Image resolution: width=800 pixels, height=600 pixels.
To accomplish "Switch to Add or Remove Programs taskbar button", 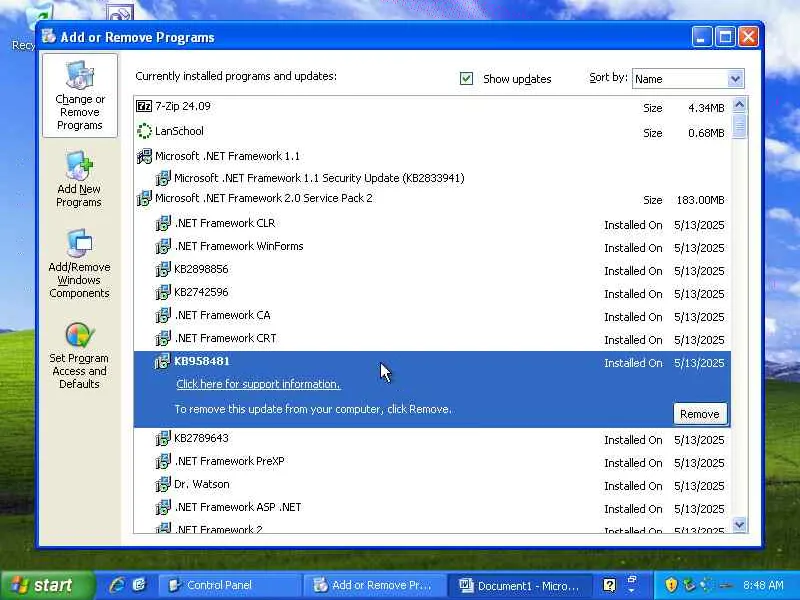I will click(374, 585).
